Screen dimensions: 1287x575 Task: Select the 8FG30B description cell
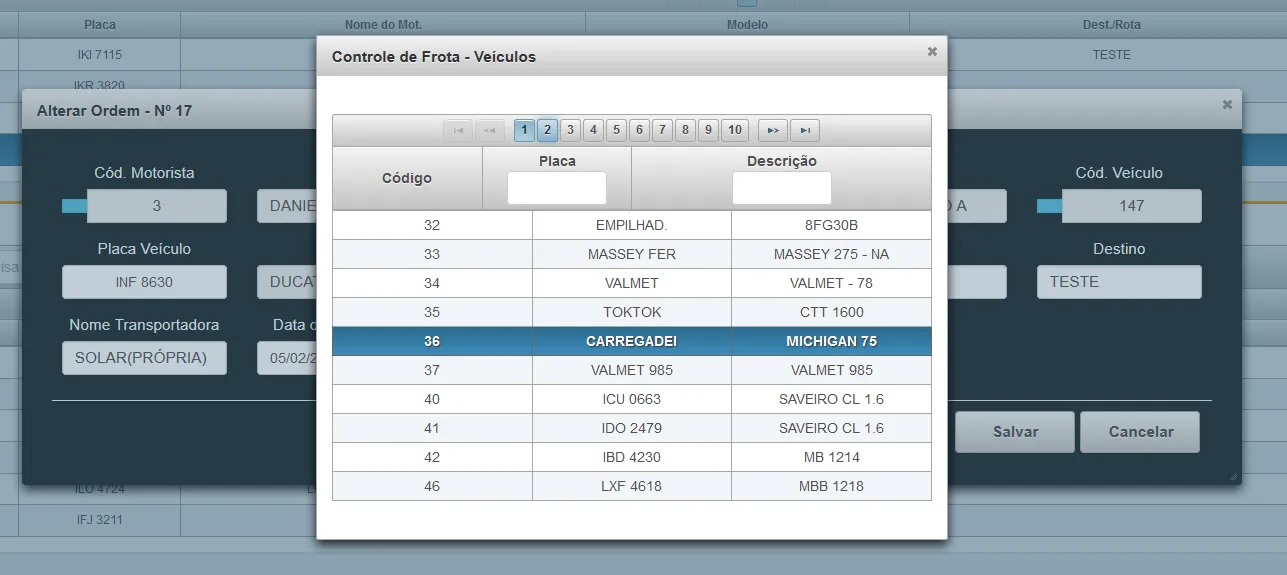831,225
